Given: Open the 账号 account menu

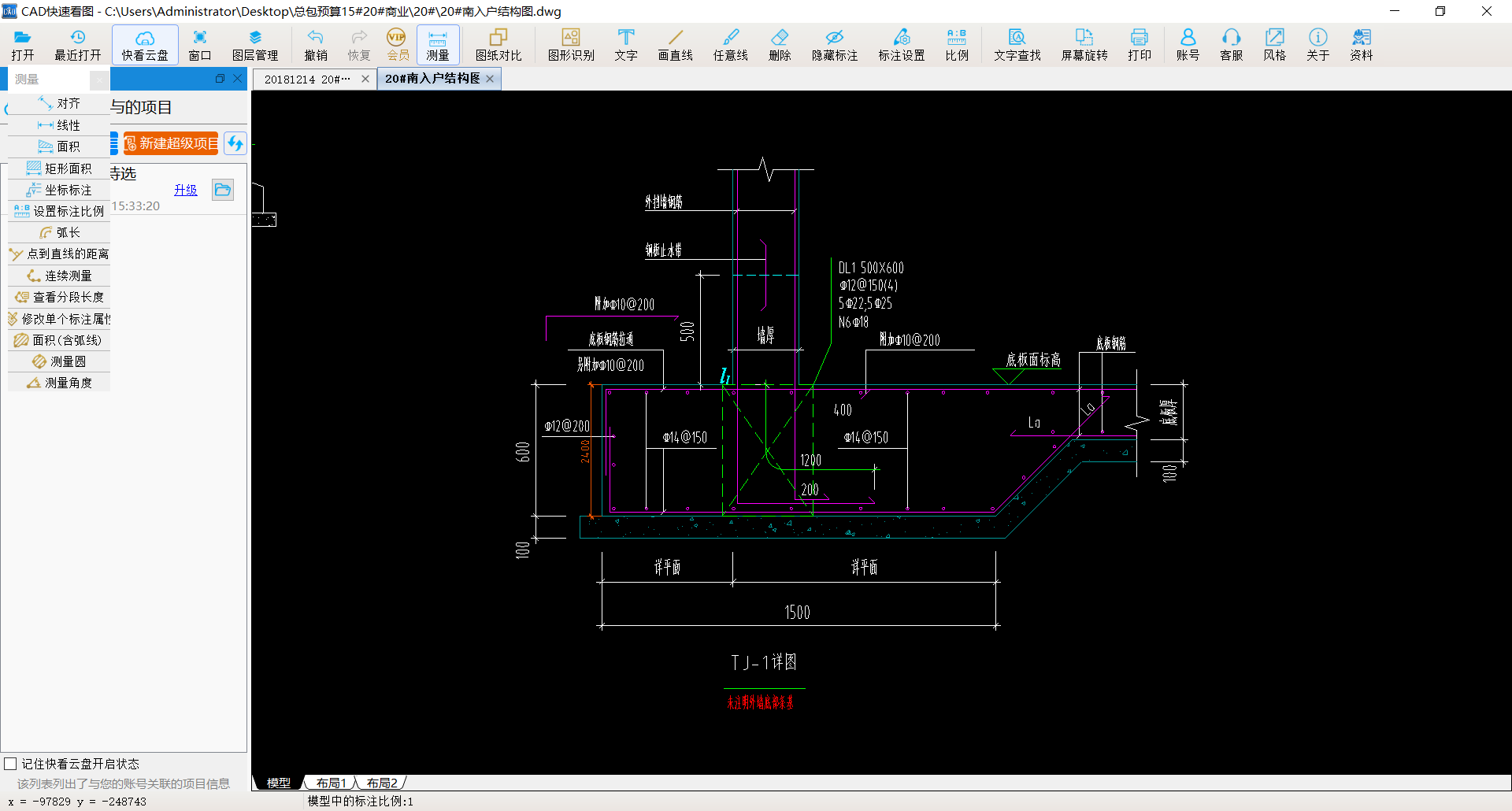Looking at the screenshot, I should pyautogui.click(x=1188, y=45).
